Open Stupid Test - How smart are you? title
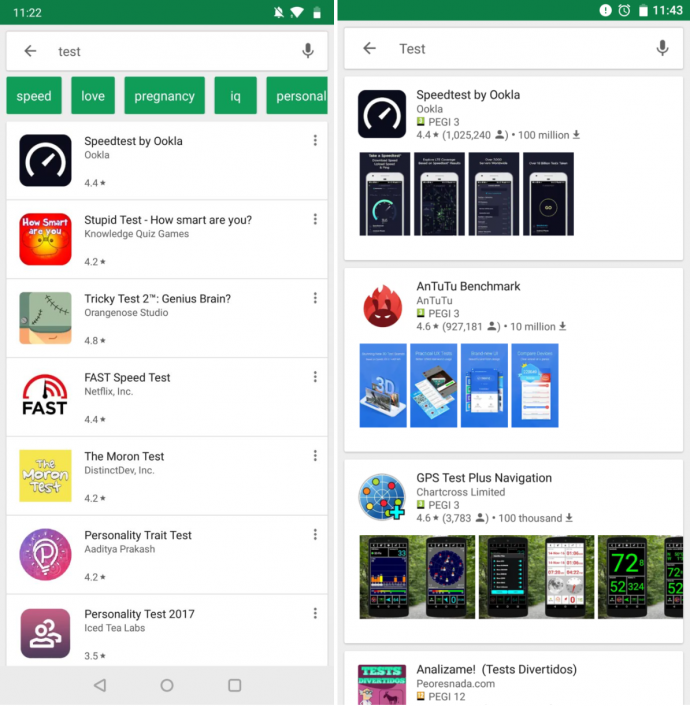 coord(168,220)
